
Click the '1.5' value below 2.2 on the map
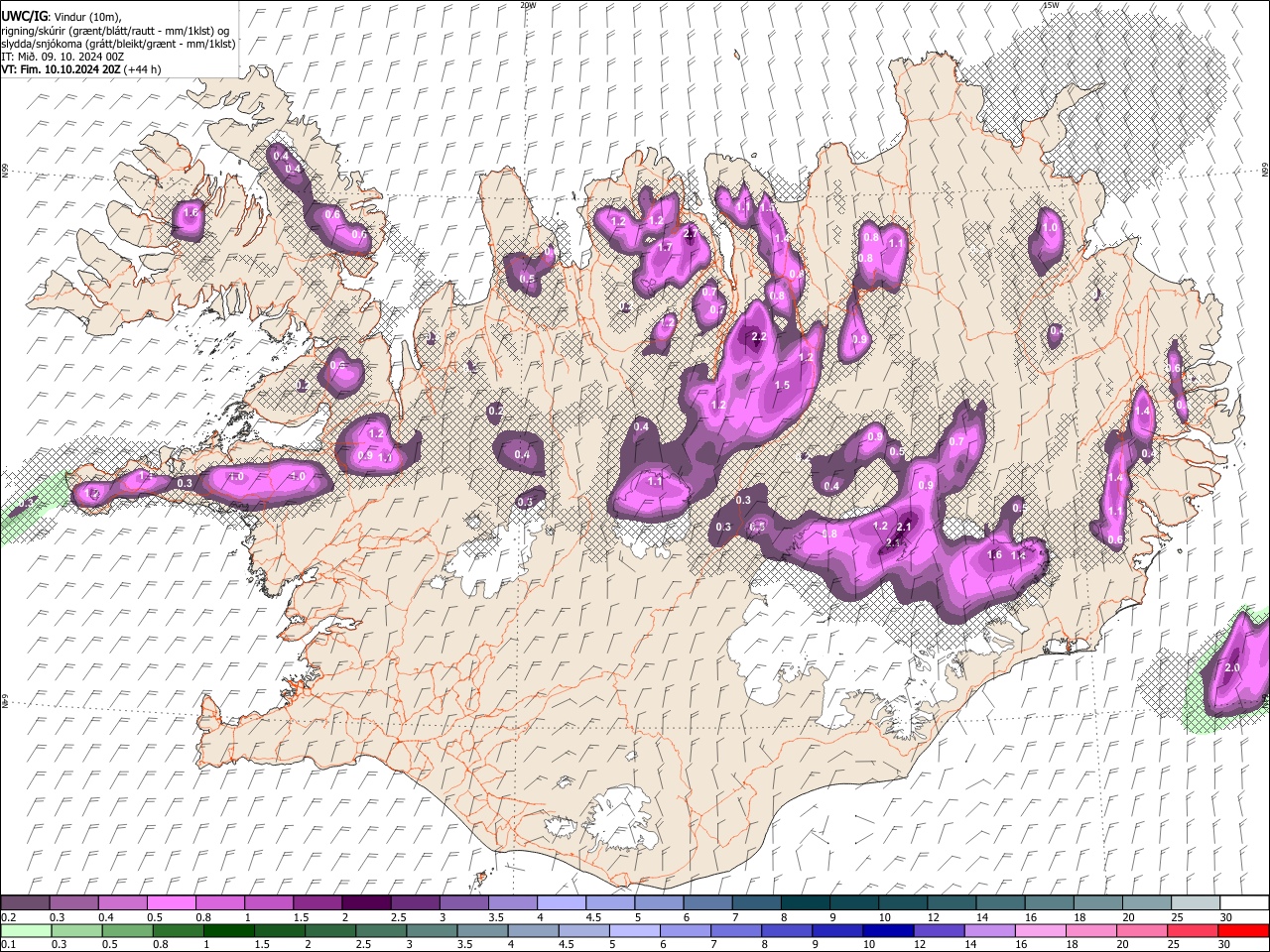tap(782, 385)
